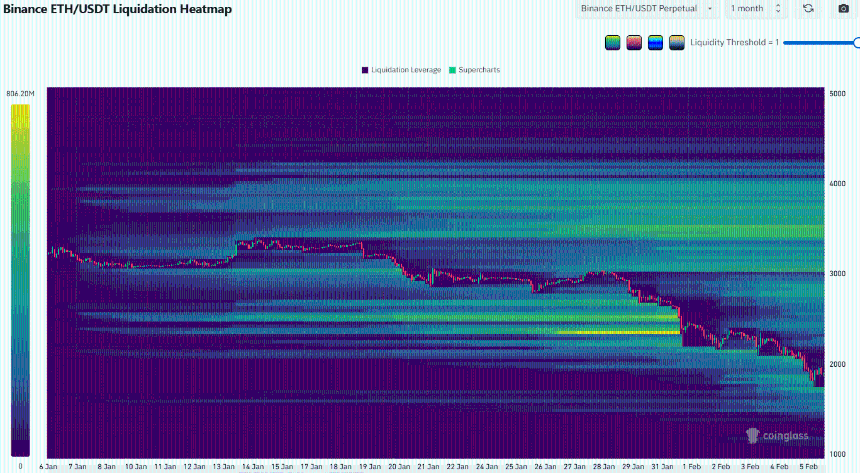Viewport: 860px width, 473px height.
Task: Take a screenshot with the camera icon
Action: pos(844,8)
